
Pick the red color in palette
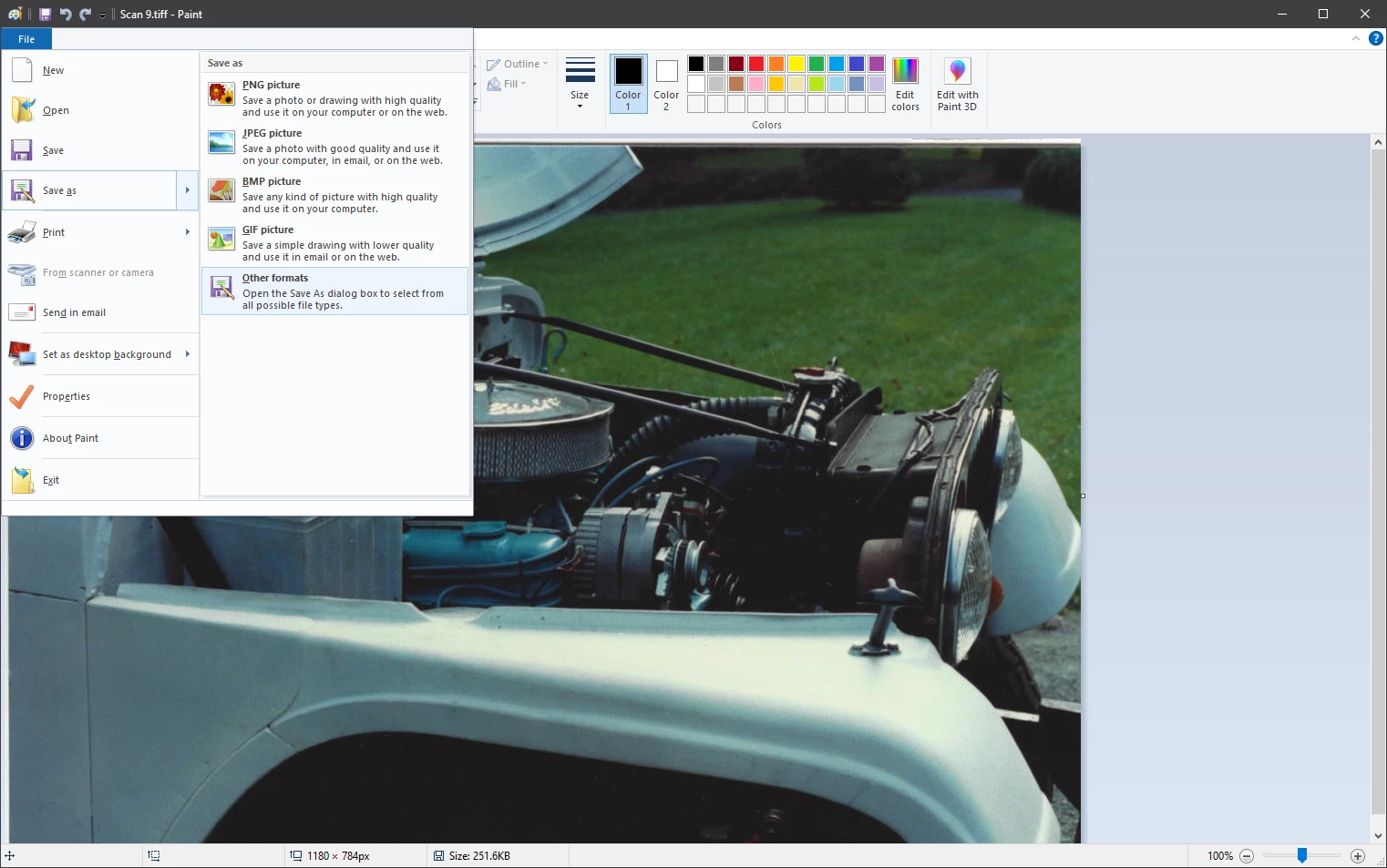click(x=756, y=64)
